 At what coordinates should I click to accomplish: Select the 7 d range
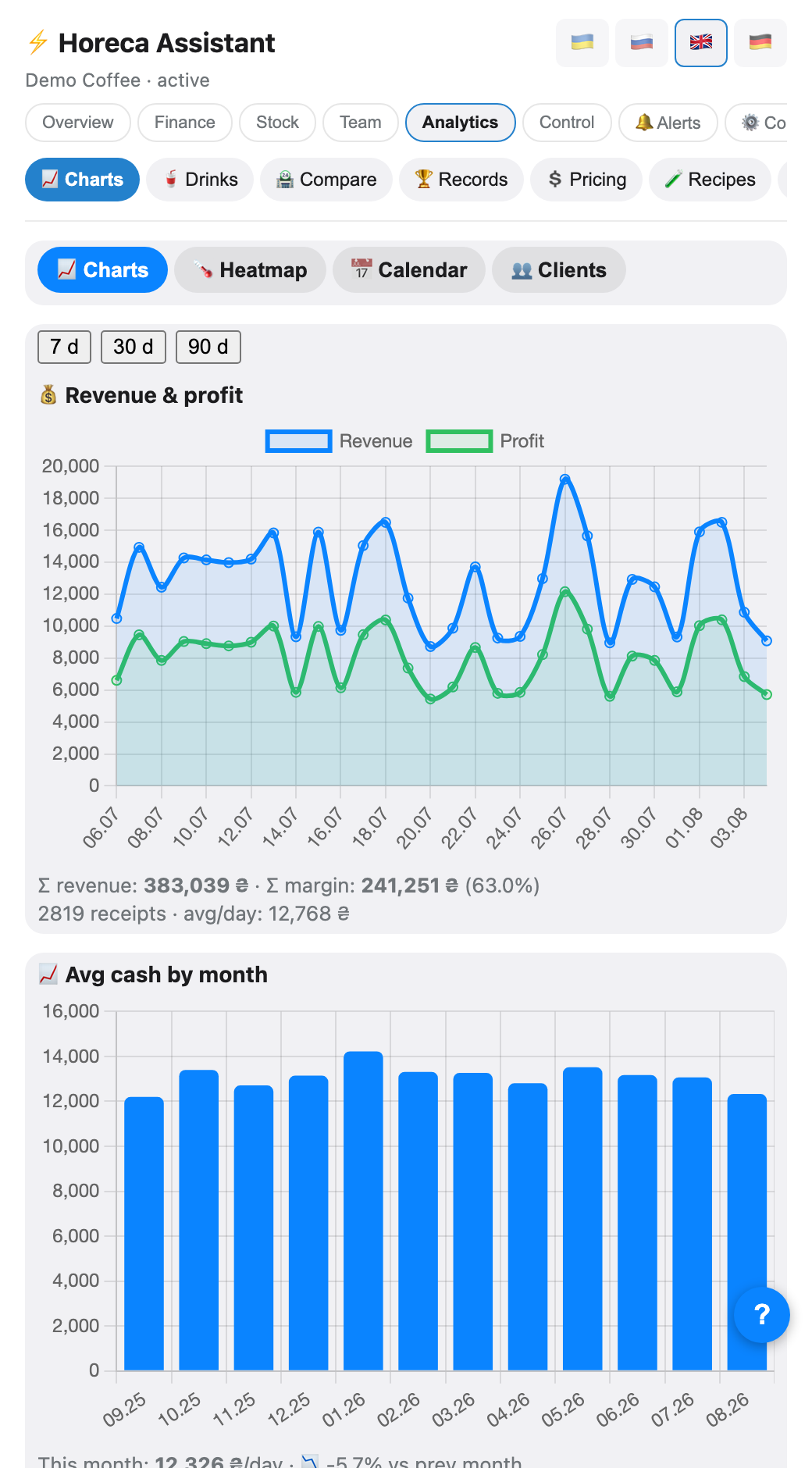coord(64,347)
